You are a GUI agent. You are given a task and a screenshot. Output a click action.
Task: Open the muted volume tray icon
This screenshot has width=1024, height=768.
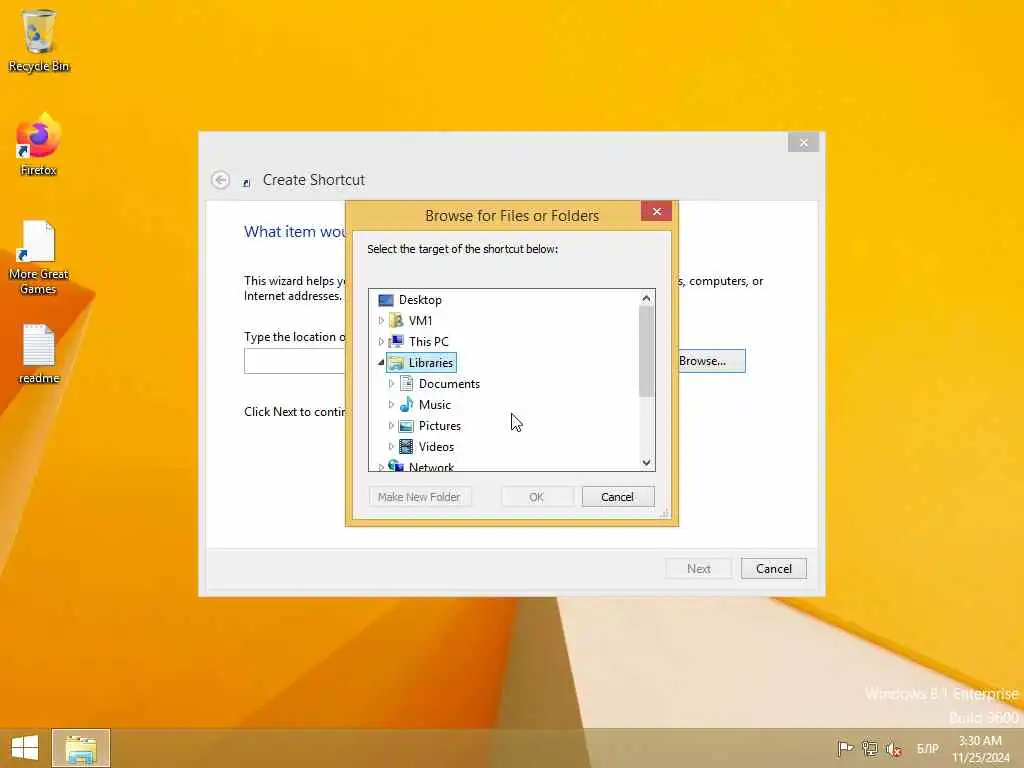click(893, 748)
